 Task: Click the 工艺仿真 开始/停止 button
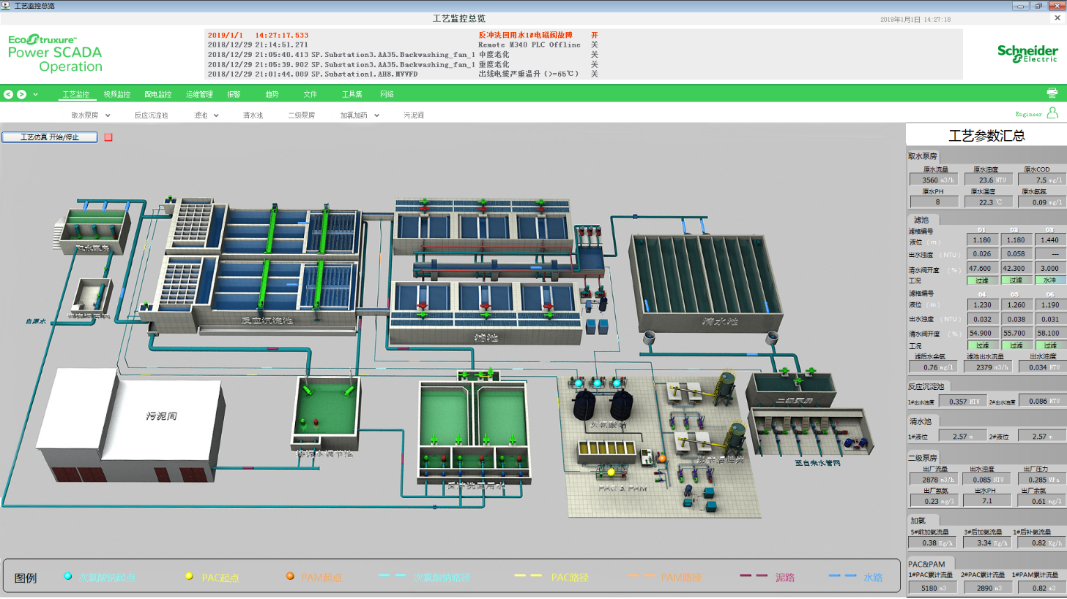[50, 137]
